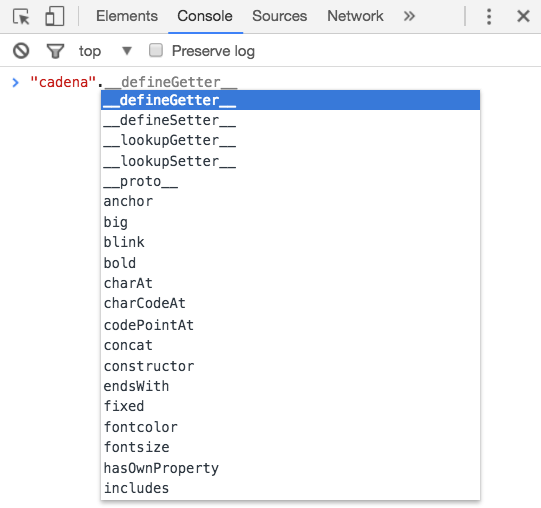Choose the constructor suggestion
Image resolution: width=541 pixels, height=508 pixels.
coord(290,366)
